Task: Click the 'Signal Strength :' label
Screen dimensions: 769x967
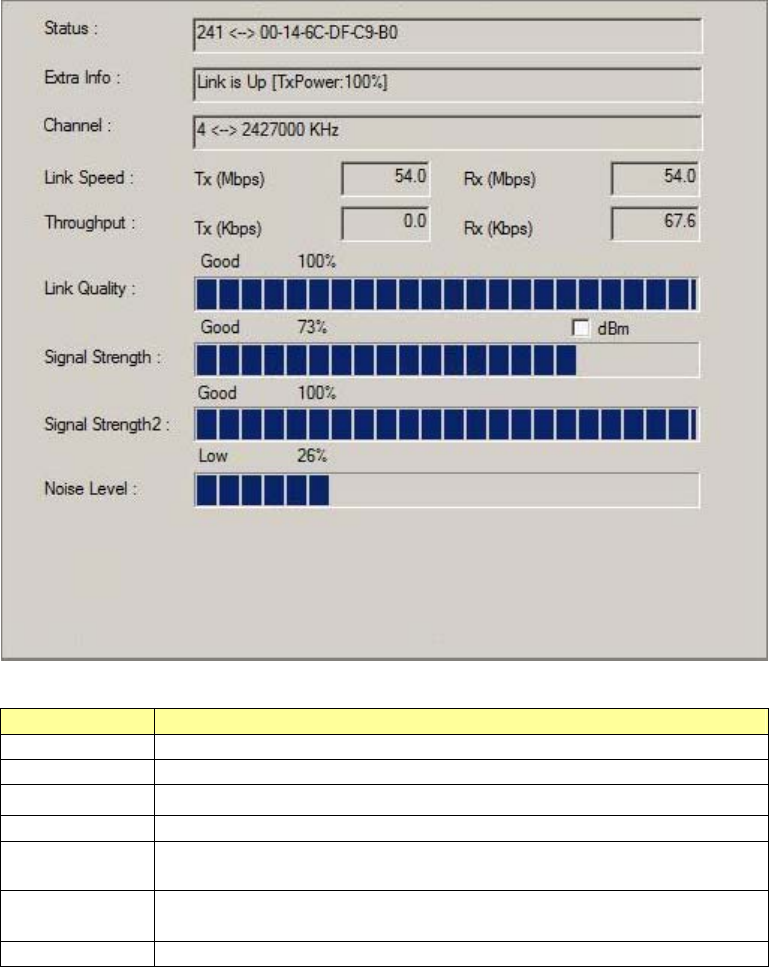Action: click(x=102, y=358)
